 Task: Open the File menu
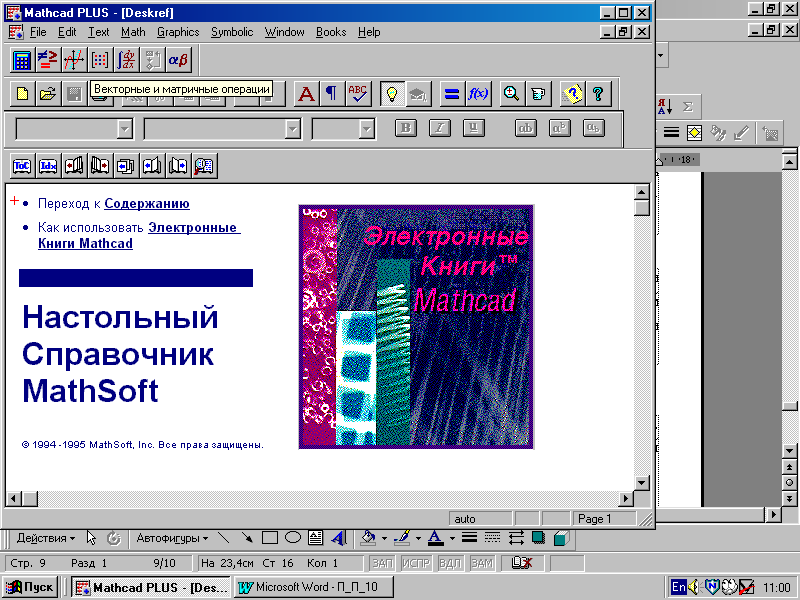tap(38, 32)
